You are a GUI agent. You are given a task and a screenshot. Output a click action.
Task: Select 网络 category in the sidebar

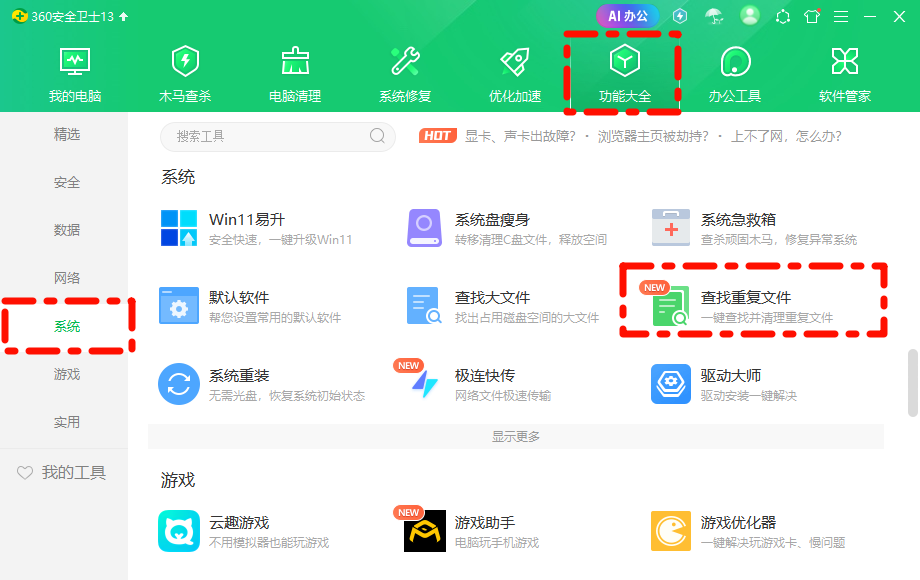[x=67, y=278]
